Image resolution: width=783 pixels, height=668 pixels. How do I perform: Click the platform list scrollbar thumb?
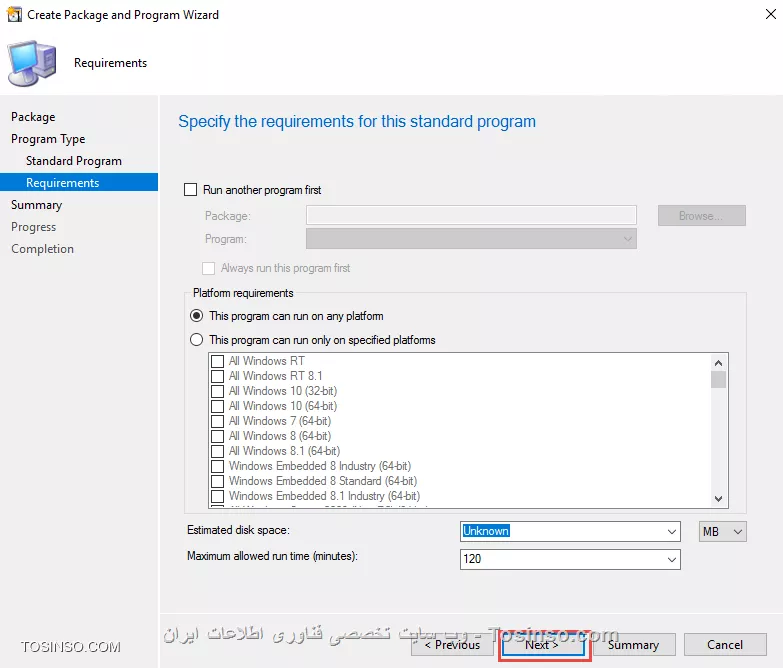[x=719, y=379]
